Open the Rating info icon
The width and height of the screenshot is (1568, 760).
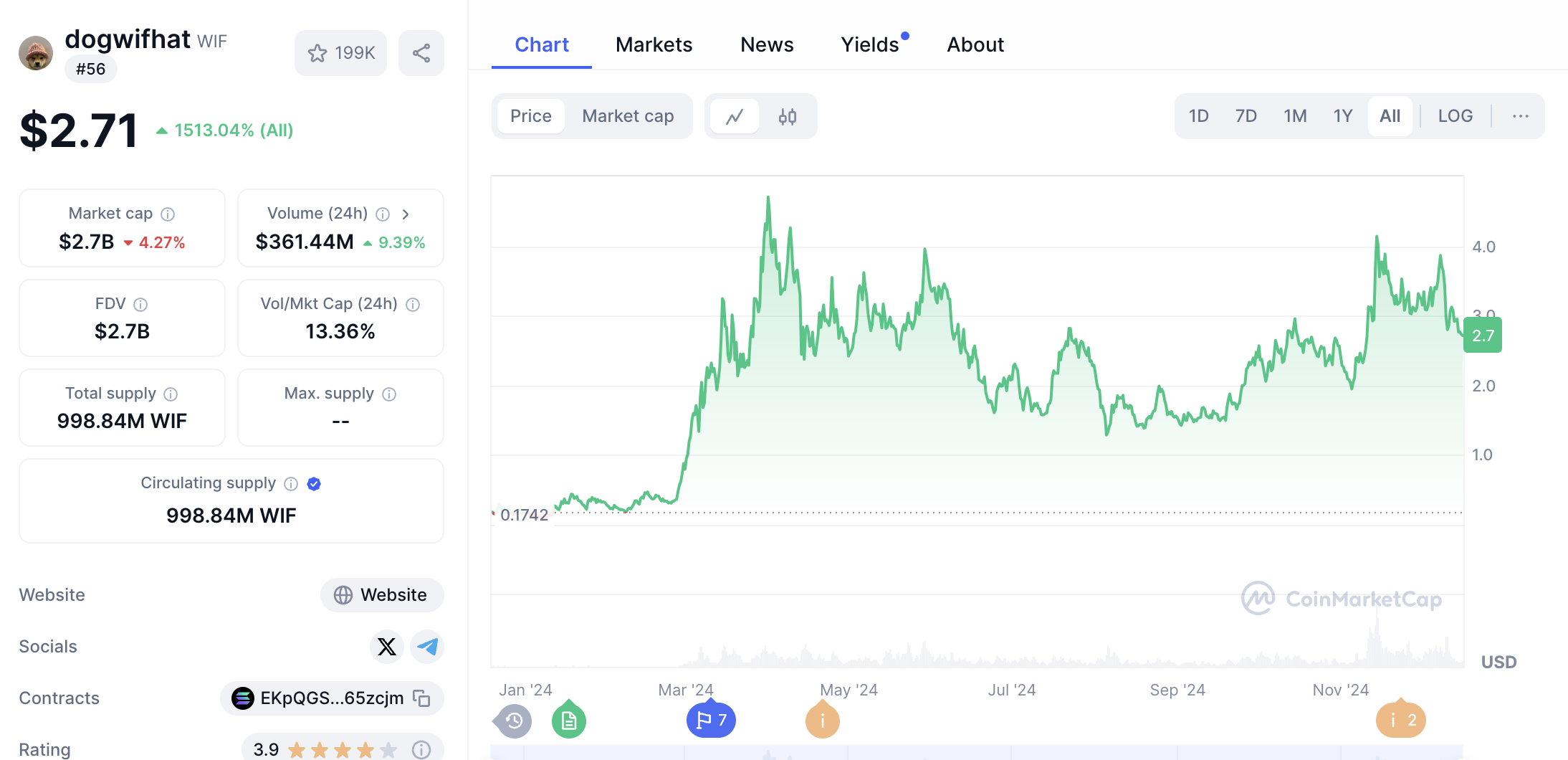coord(421,750)
